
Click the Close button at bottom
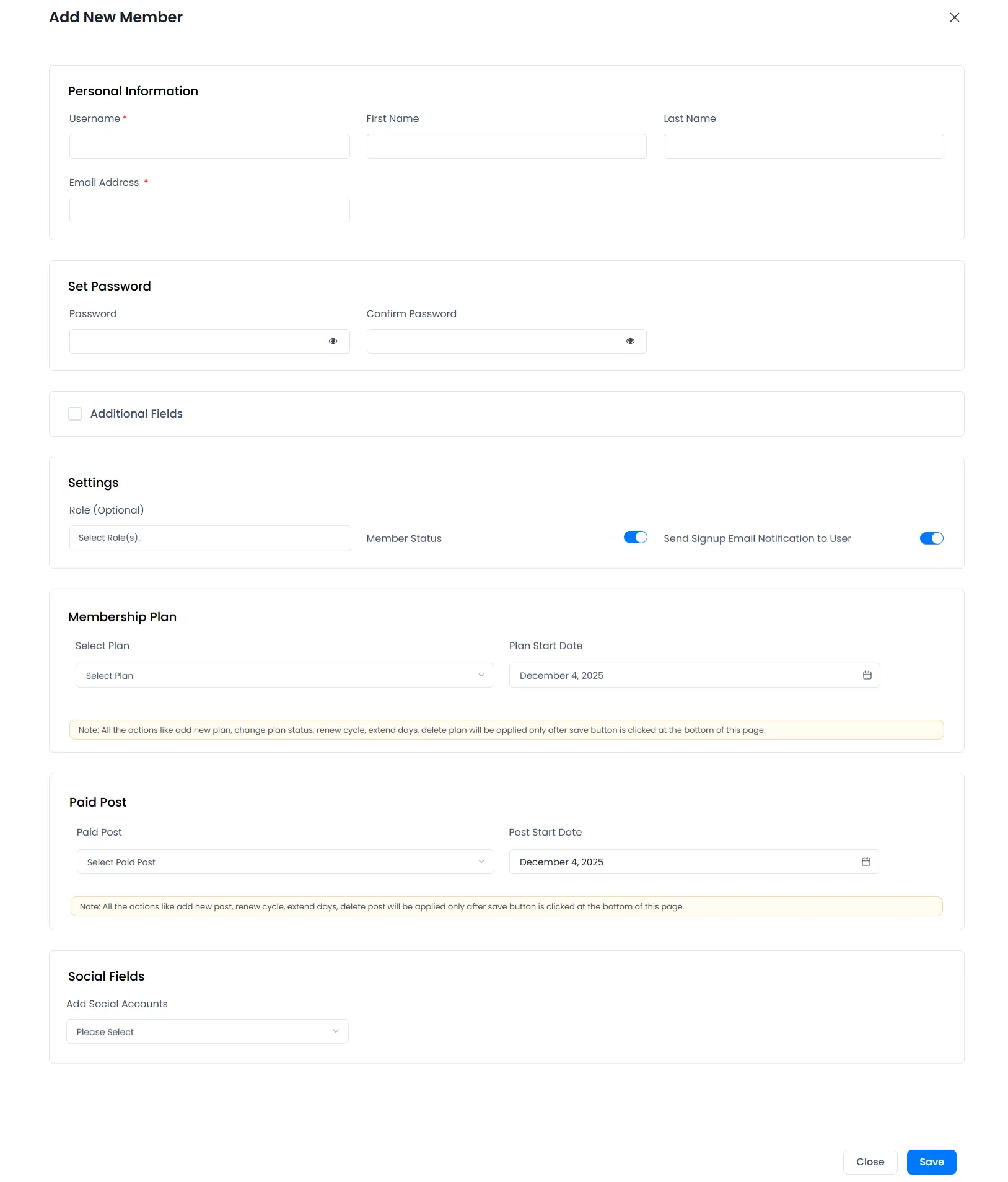click(870, 1162)
